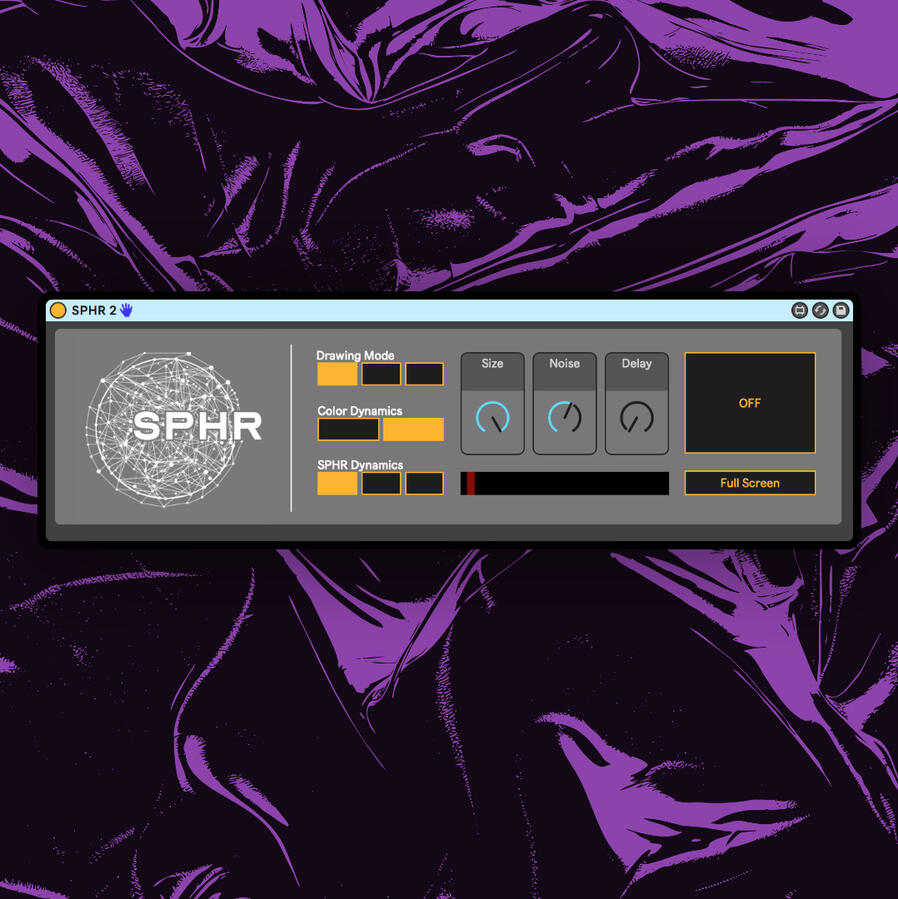Click the Drawing Mode label
The image size is (898, 899).
tap(355, 355)
